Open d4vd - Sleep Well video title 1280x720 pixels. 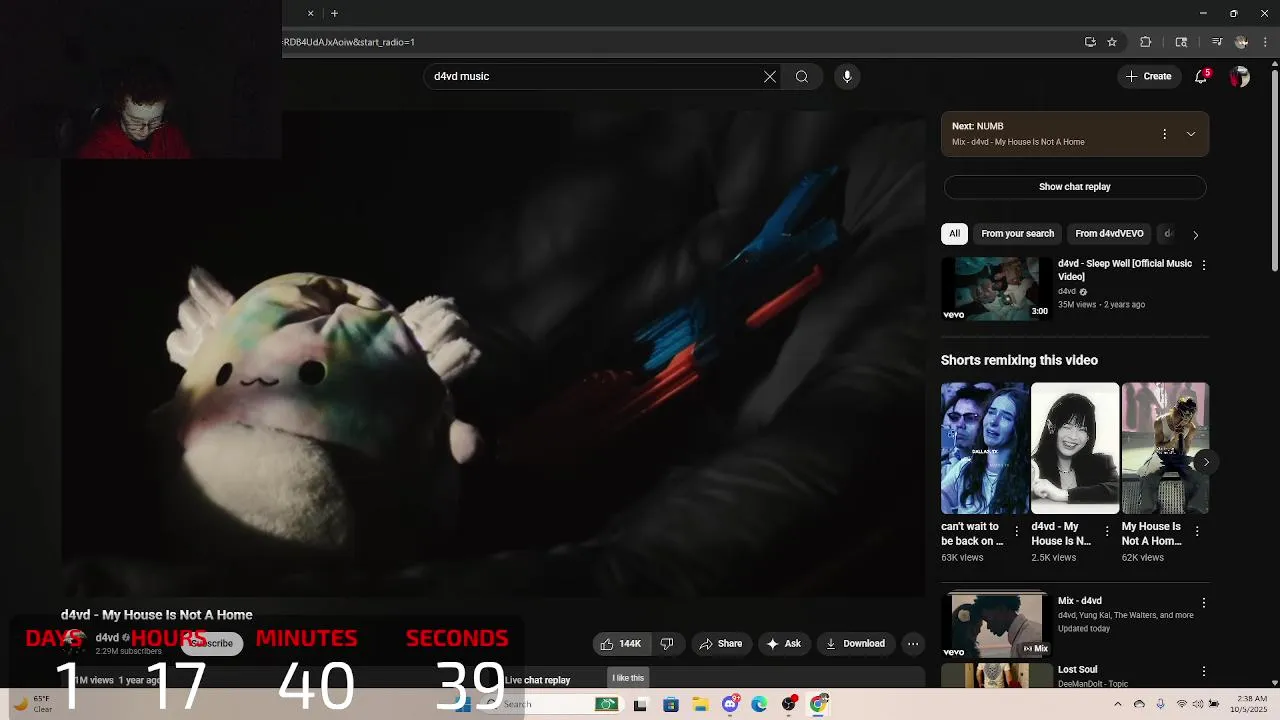[1125, 270]
